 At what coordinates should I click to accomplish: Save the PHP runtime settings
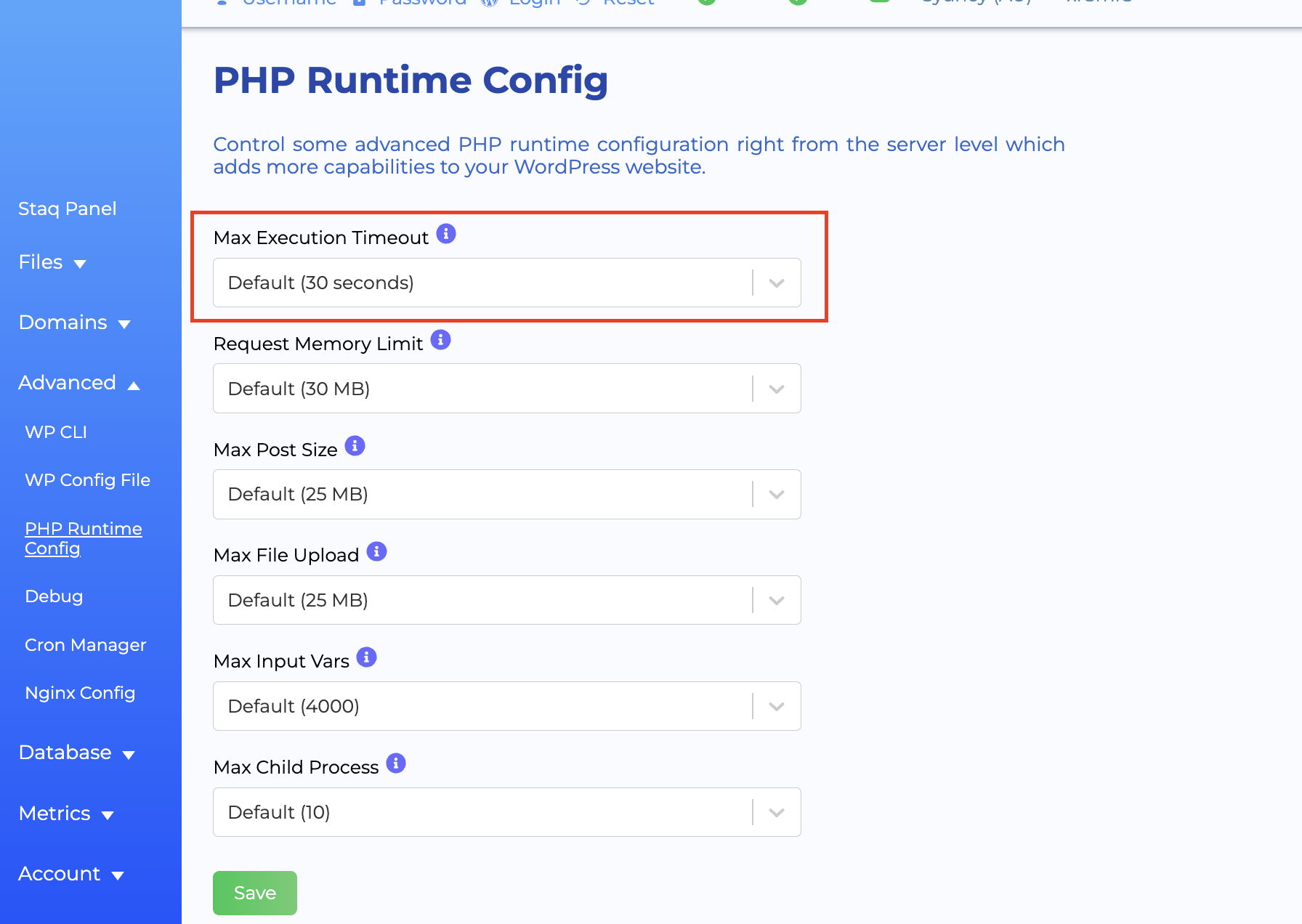click(255, 893)
